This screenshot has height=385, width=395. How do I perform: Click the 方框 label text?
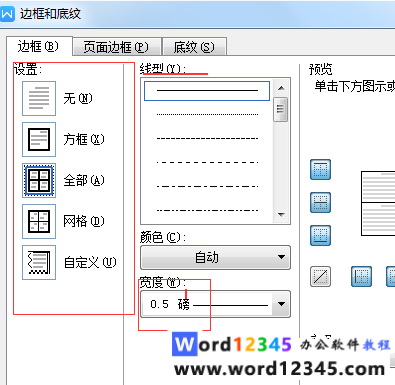[x=84, y=139]
